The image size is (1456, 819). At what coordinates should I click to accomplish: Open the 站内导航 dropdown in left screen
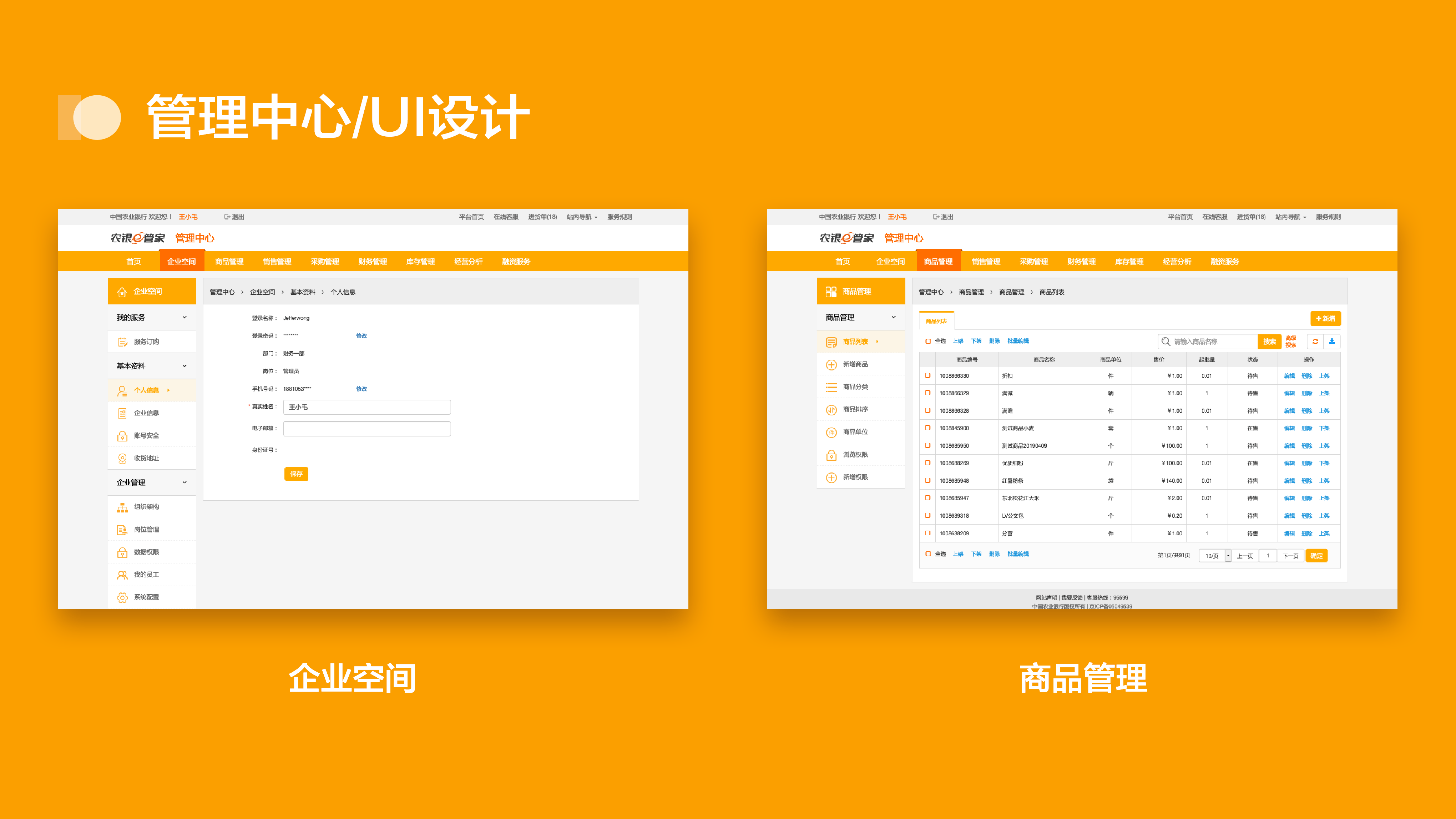click(582, 217)
